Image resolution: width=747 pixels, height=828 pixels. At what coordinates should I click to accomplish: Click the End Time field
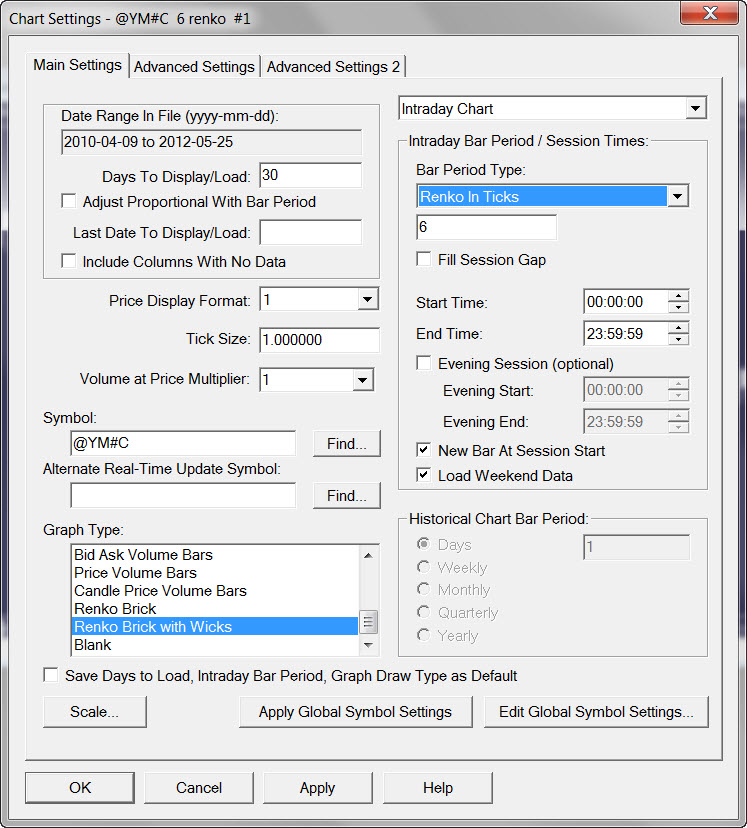(x=626, y=333)
